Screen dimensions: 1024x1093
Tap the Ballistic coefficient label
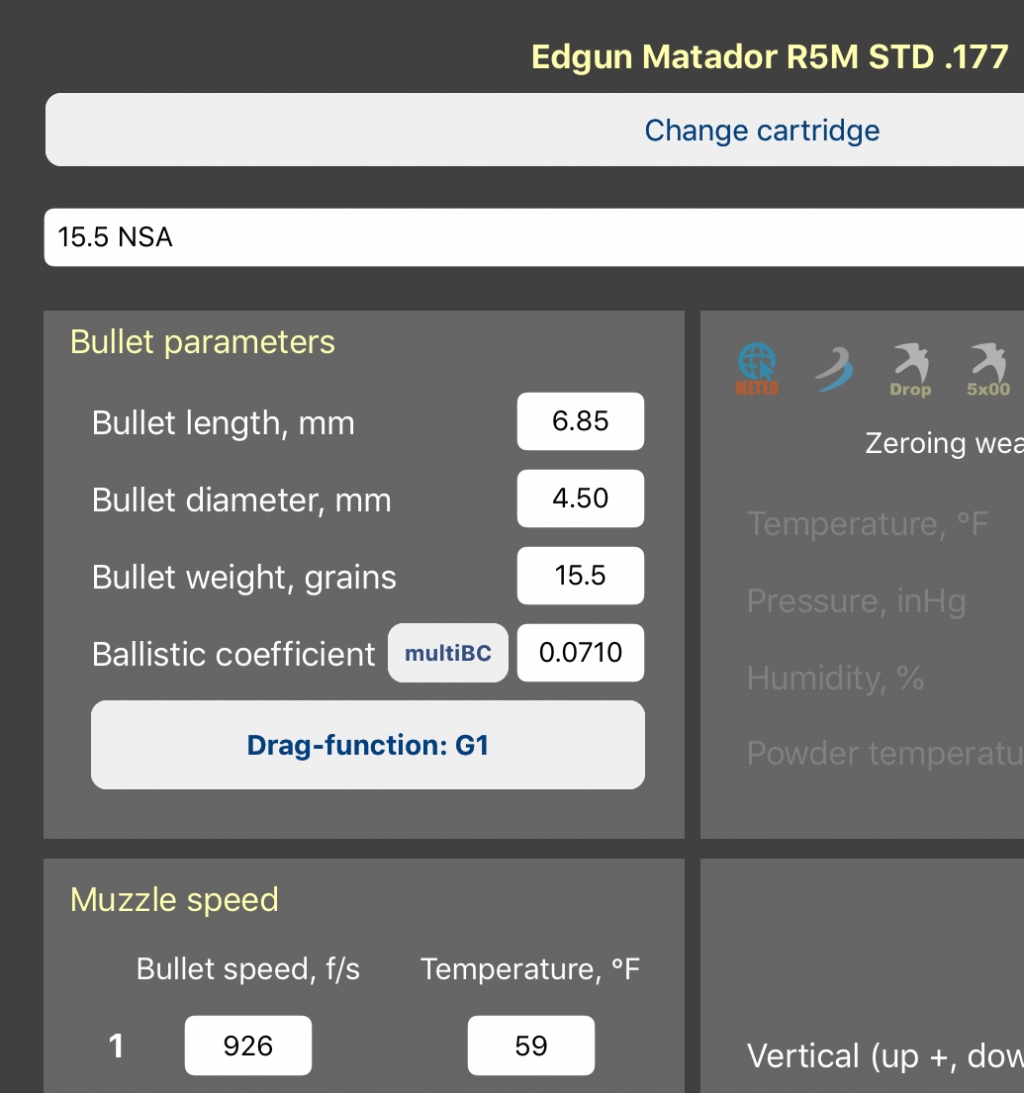(x=234, y=655)
